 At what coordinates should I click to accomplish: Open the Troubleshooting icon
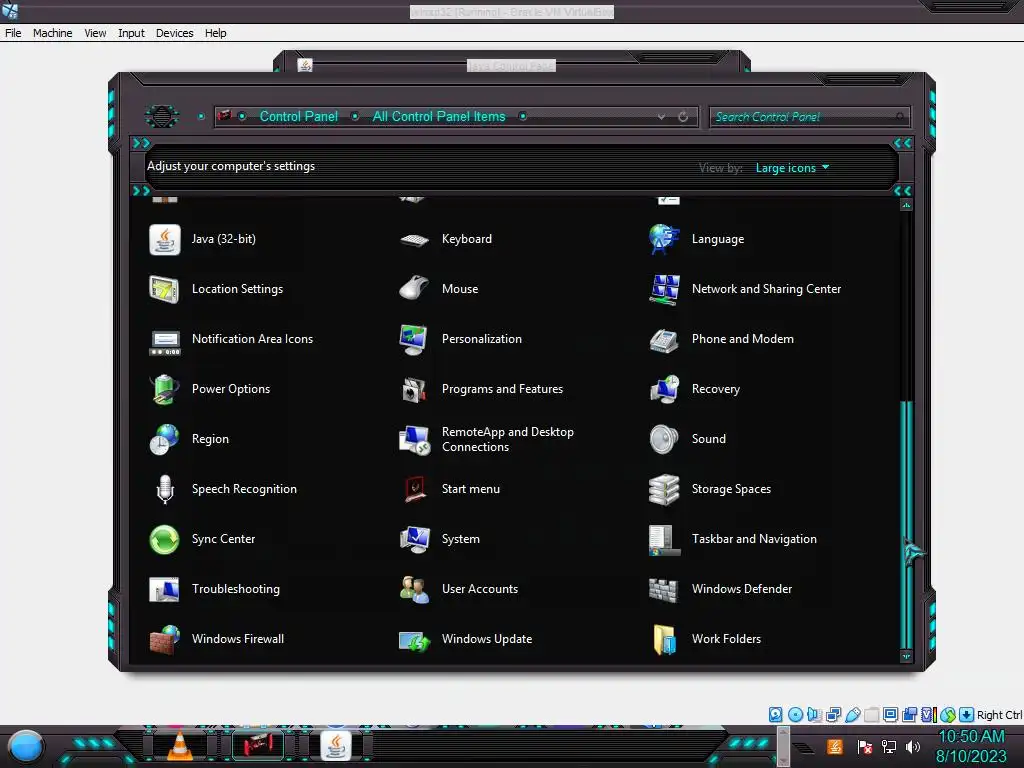(164, 589)
